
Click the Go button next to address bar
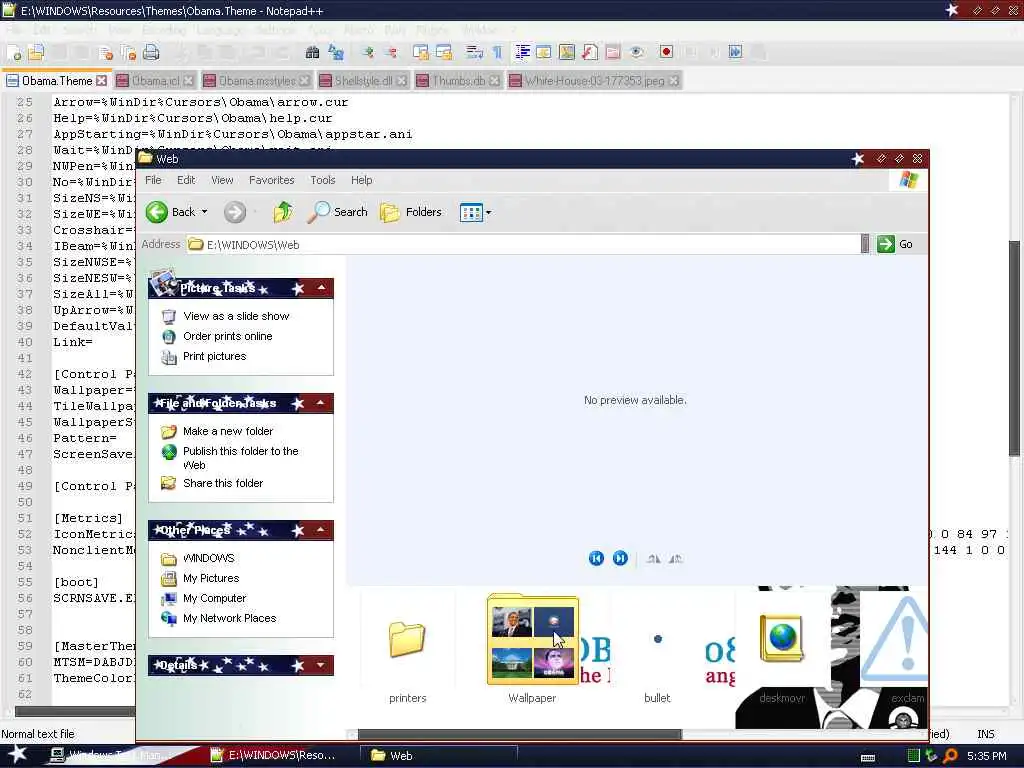895,244
